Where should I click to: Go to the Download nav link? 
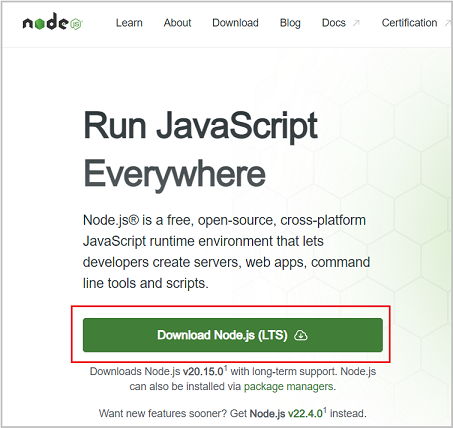(x=235, y=23)
